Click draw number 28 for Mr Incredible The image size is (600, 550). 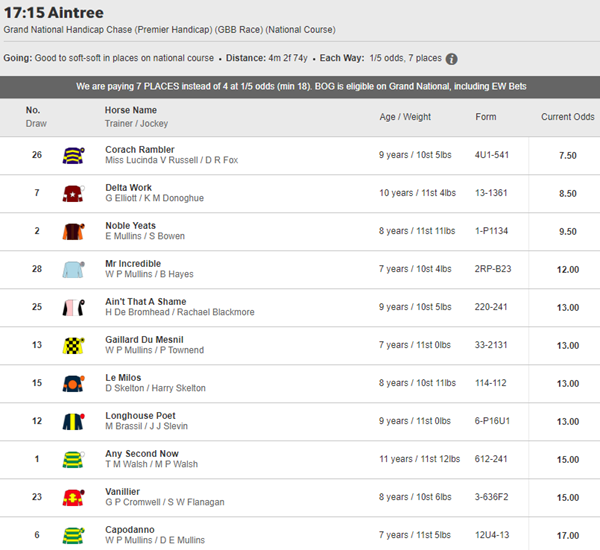point(37,269)
